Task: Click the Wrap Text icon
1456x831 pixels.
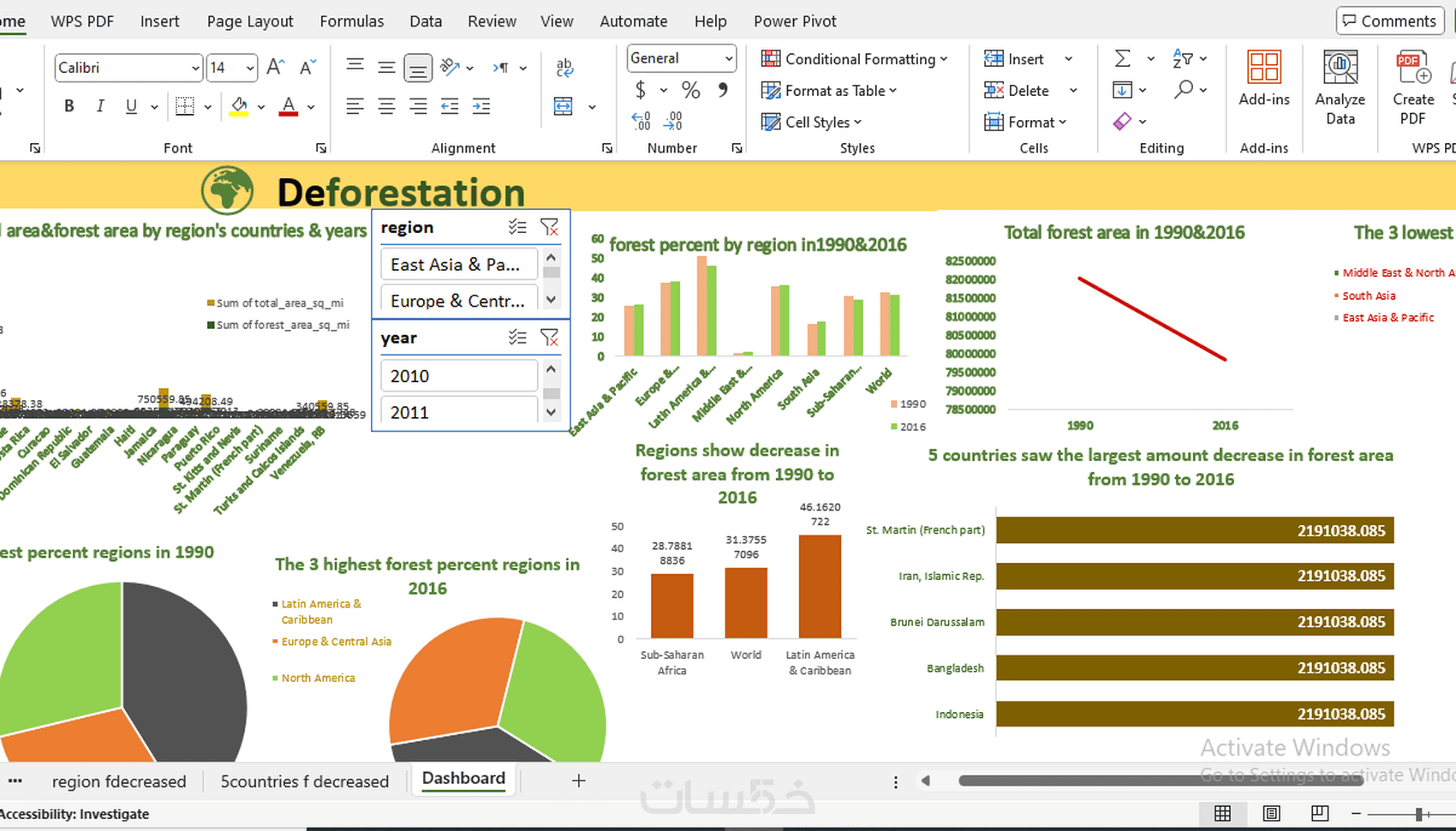Action: (564, 68)
